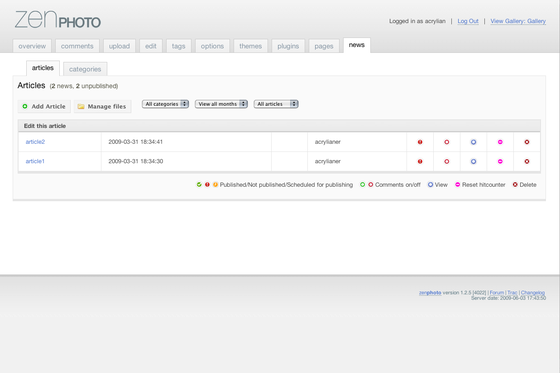Open the View all months dropdown
Screen dimensions: 560x373
[x=221, y=104]
